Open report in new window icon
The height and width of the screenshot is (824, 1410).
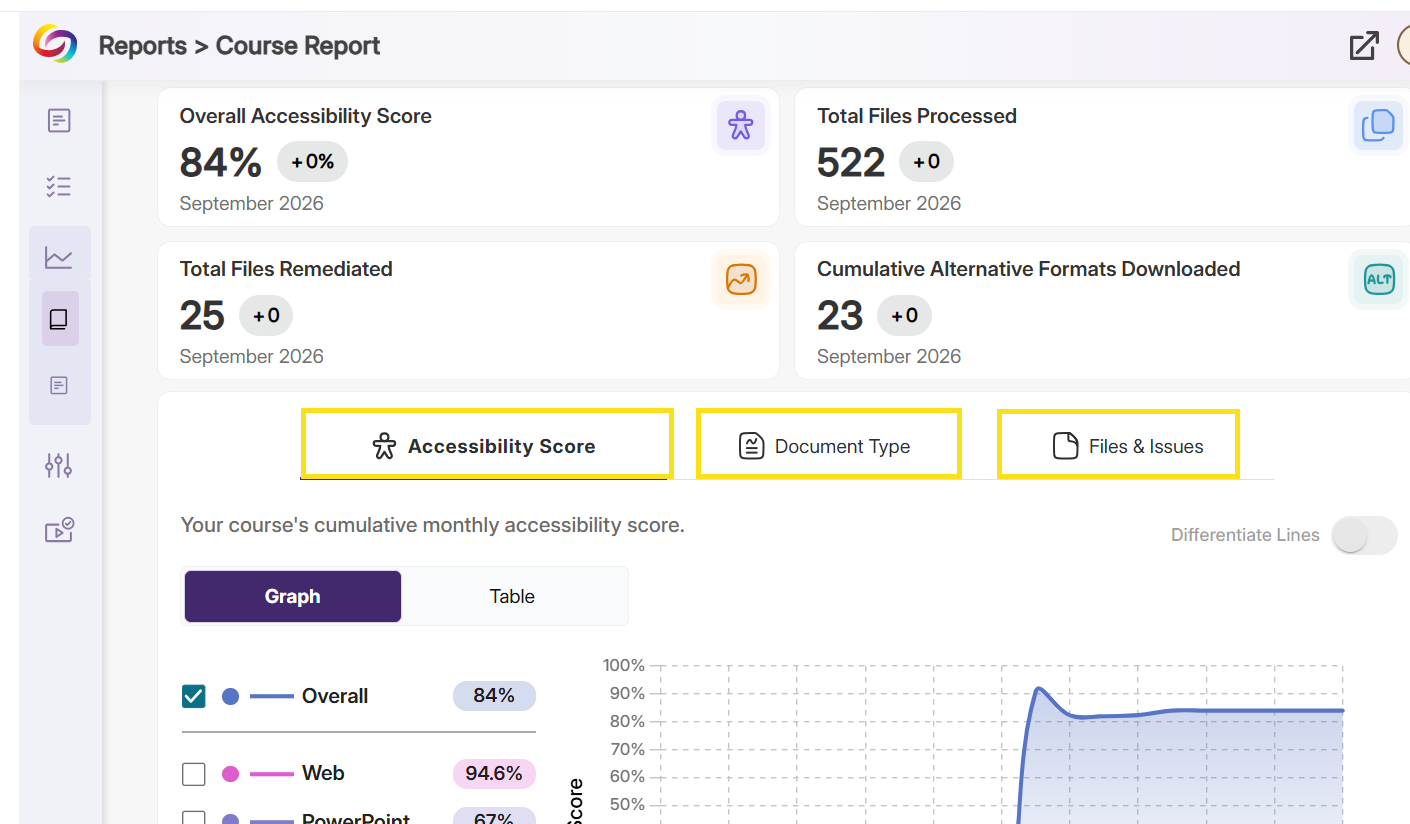click(x=1364, y=46)
